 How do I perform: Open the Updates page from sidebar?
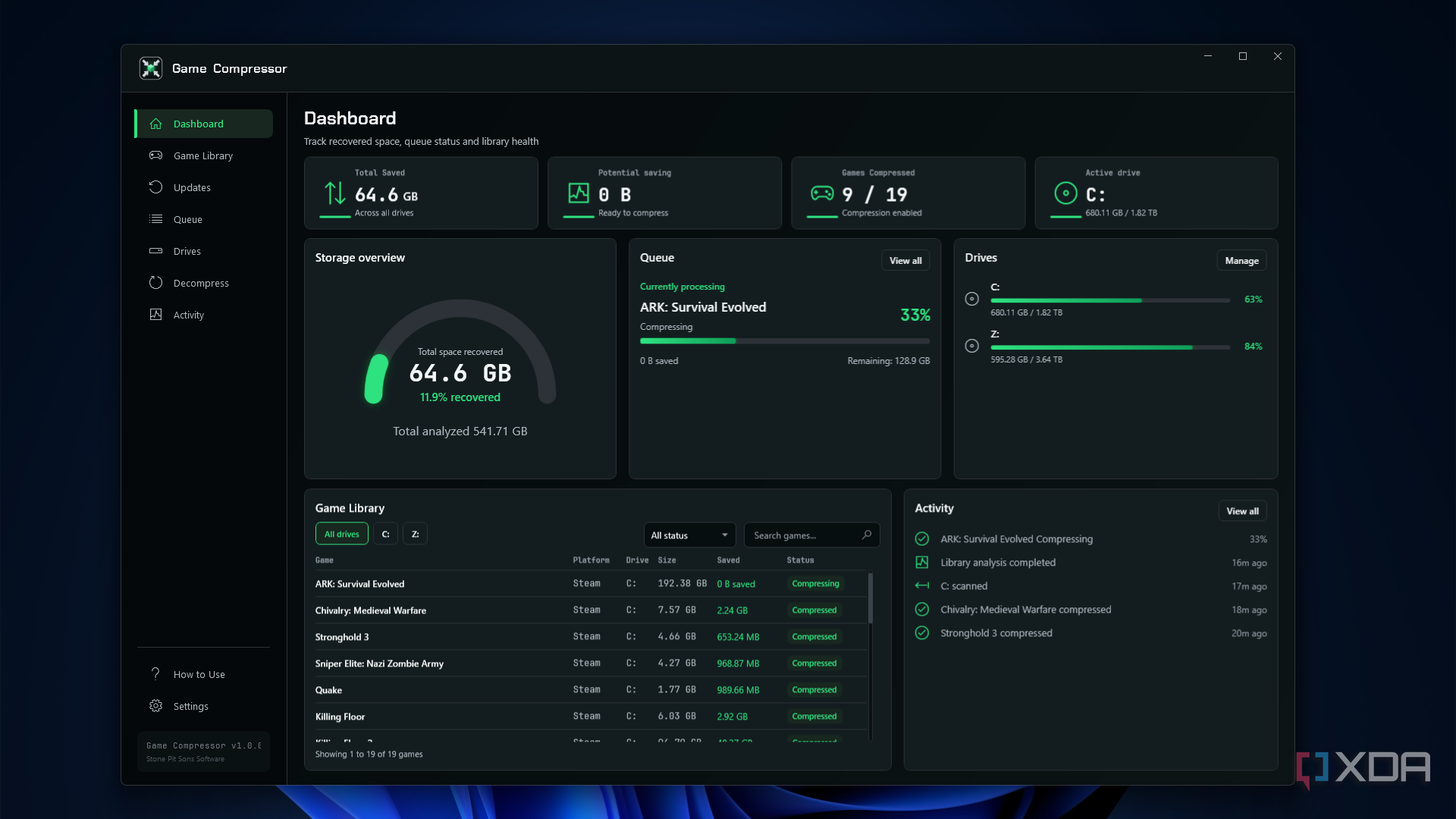tap(203, 187)
